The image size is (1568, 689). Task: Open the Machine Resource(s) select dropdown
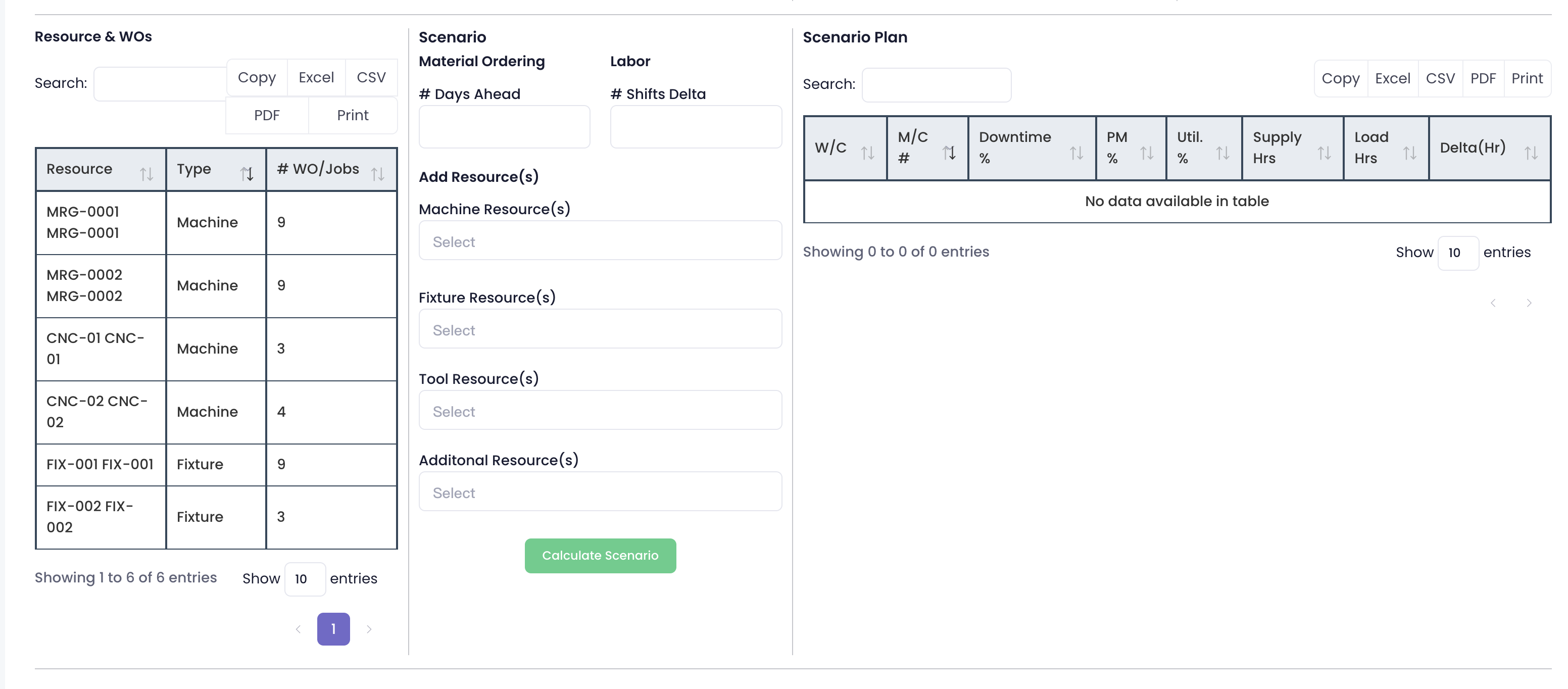tap(600, 241)
